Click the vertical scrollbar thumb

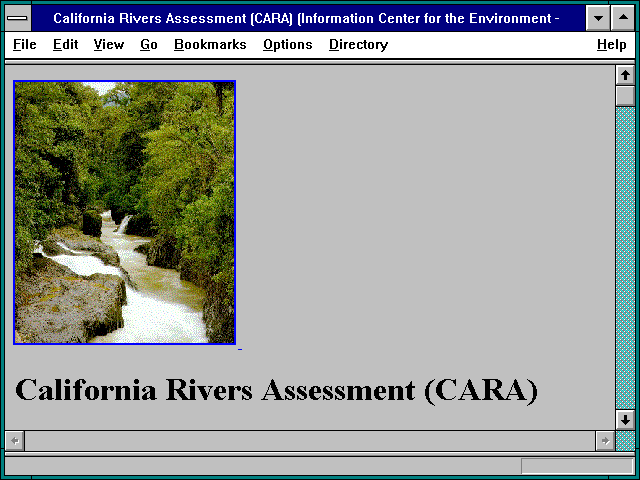point(625,96)
